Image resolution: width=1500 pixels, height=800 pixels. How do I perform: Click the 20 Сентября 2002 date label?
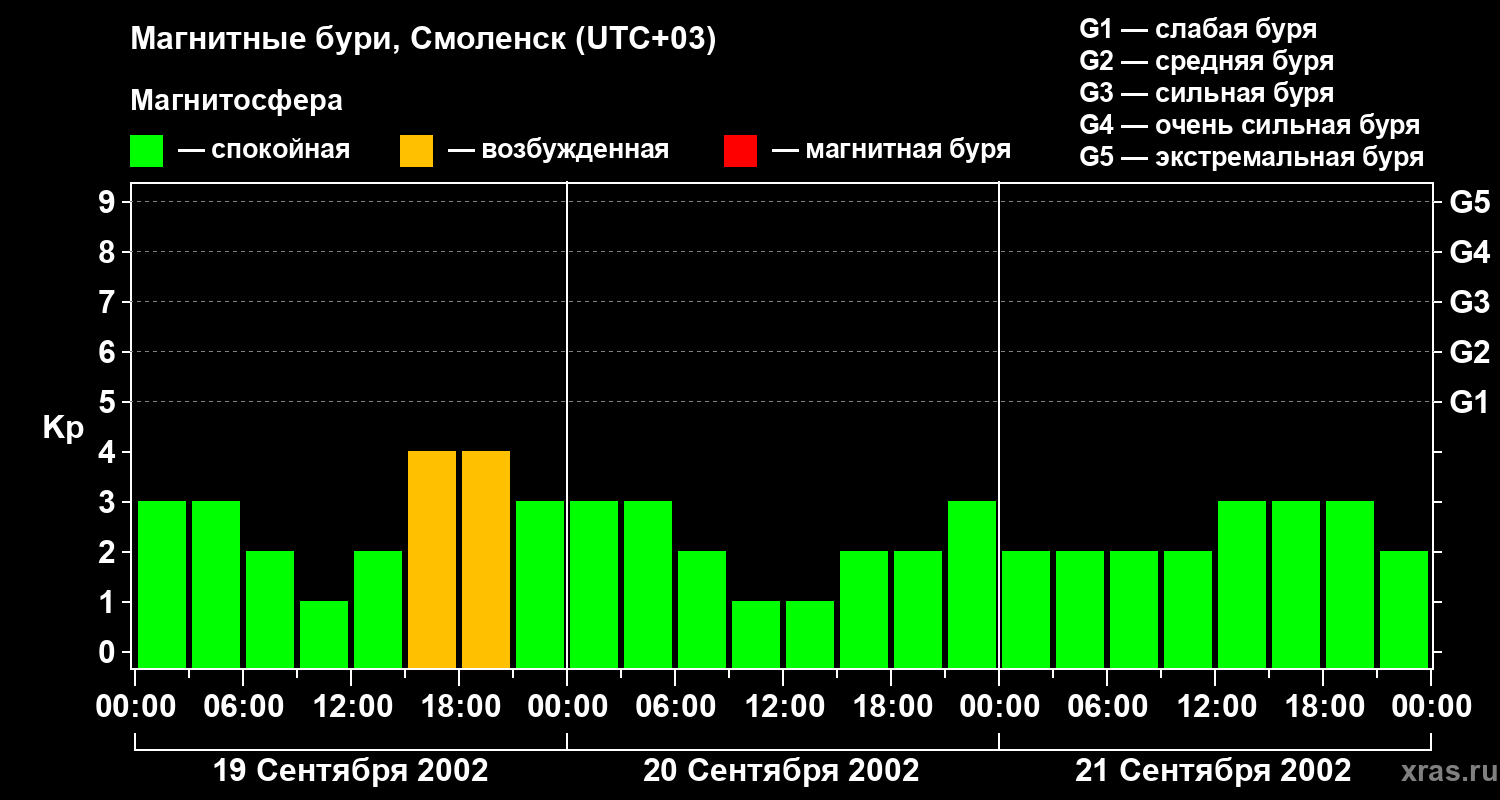coord(781,771)
